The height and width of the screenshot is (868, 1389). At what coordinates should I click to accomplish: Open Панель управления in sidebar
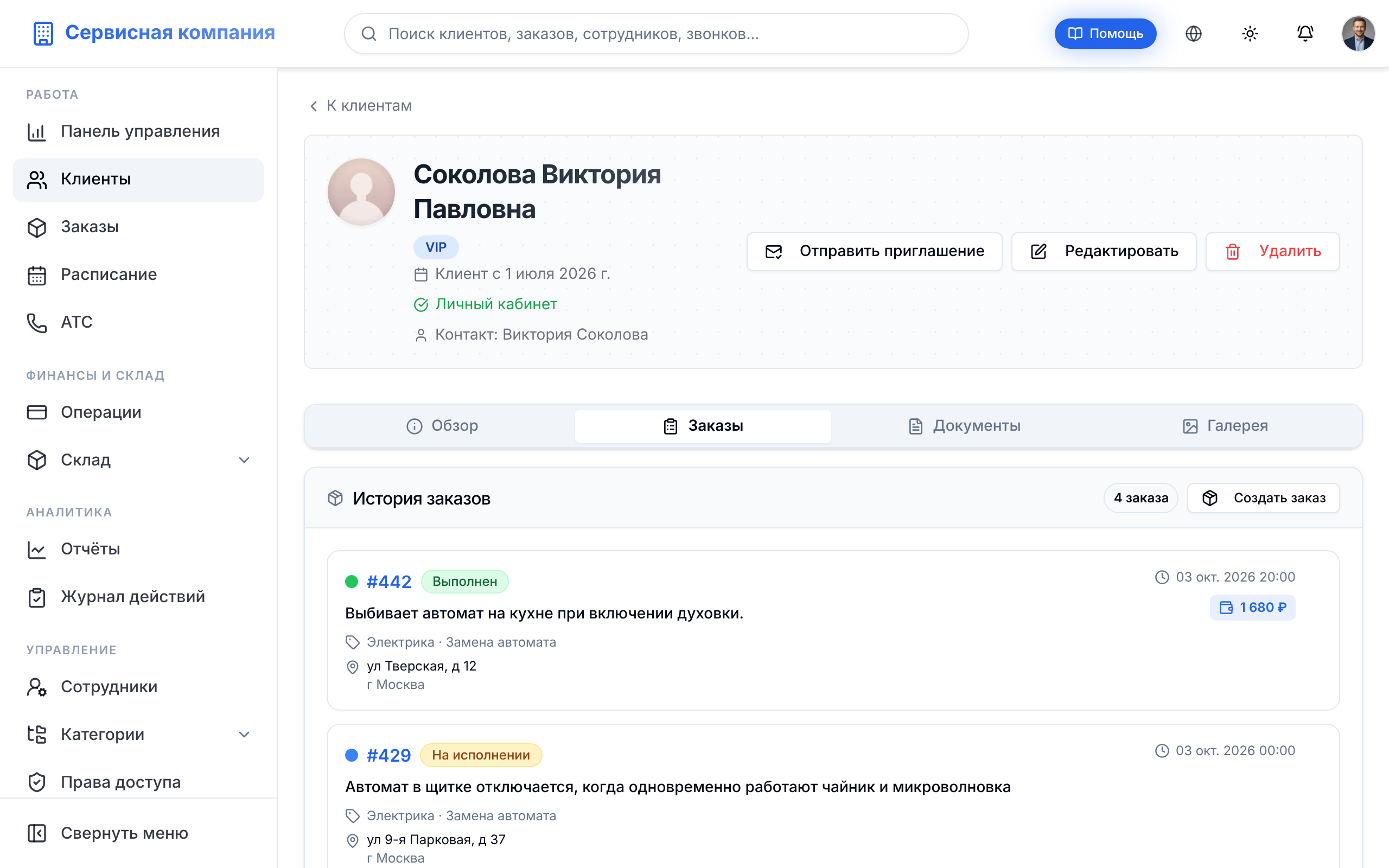(138, 131)
